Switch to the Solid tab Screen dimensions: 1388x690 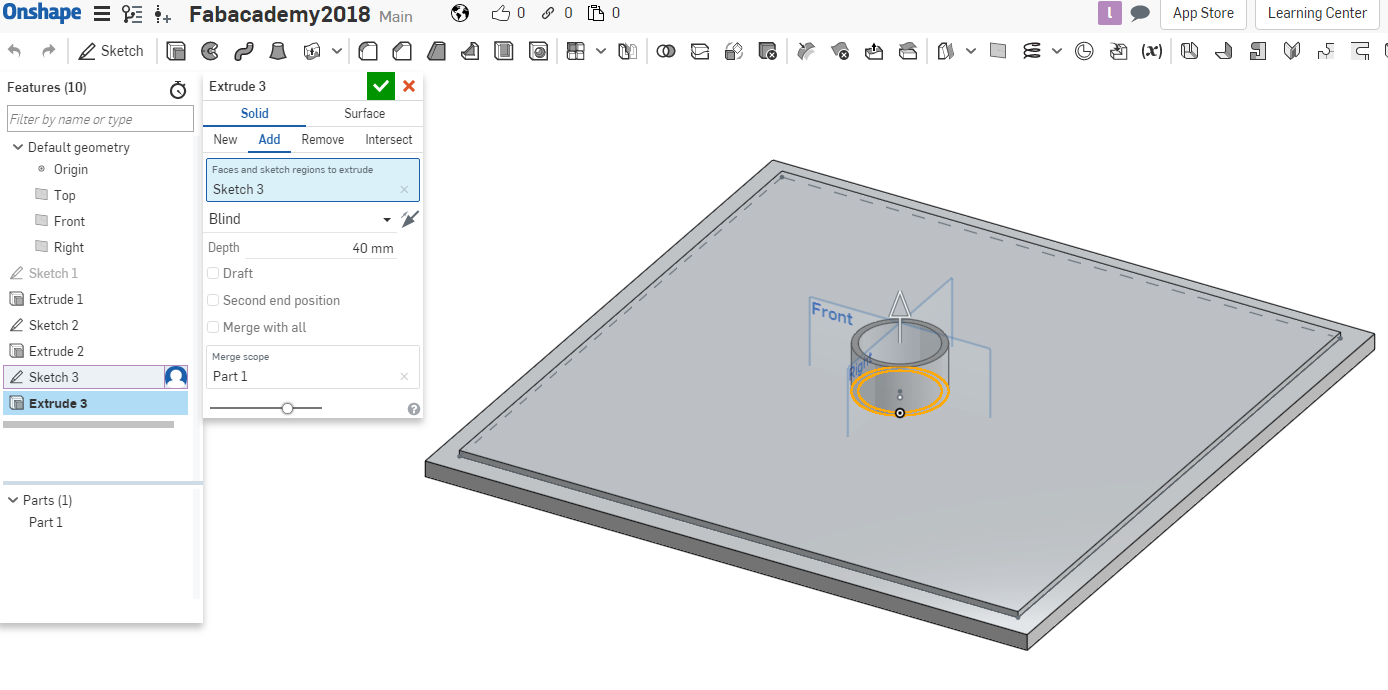click(254, 113)
